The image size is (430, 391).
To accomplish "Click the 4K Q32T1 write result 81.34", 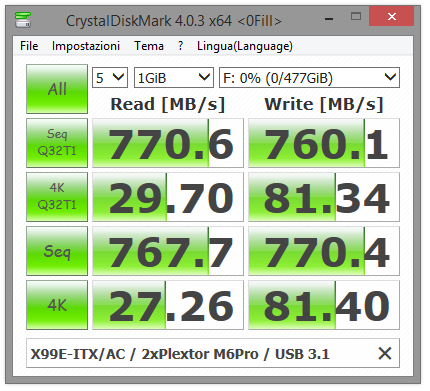I will point(324,197).
